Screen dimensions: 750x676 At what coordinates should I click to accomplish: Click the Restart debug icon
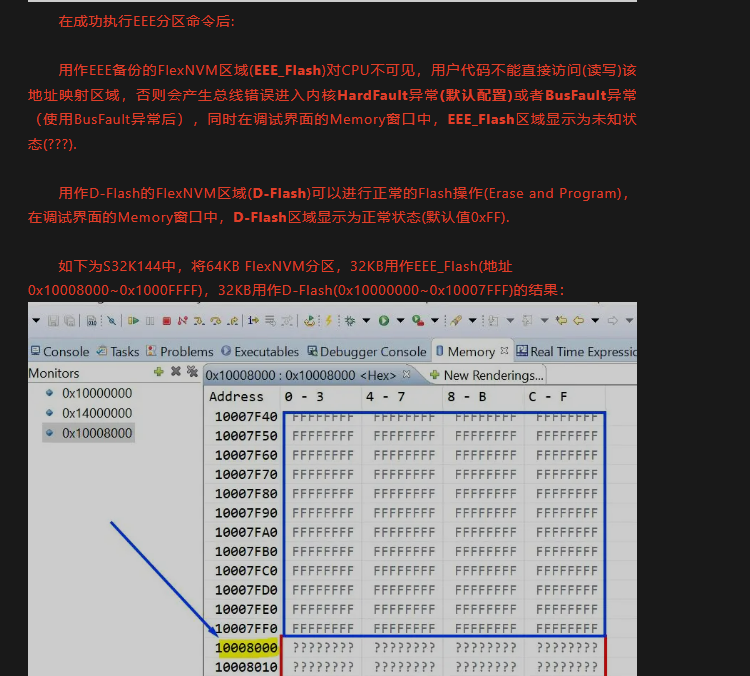point(309,321)
